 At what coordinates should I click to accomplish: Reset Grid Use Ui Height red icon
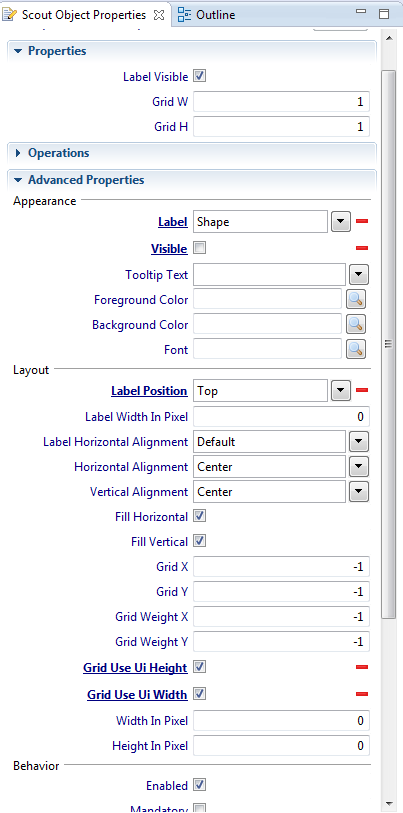coord(362,667)
